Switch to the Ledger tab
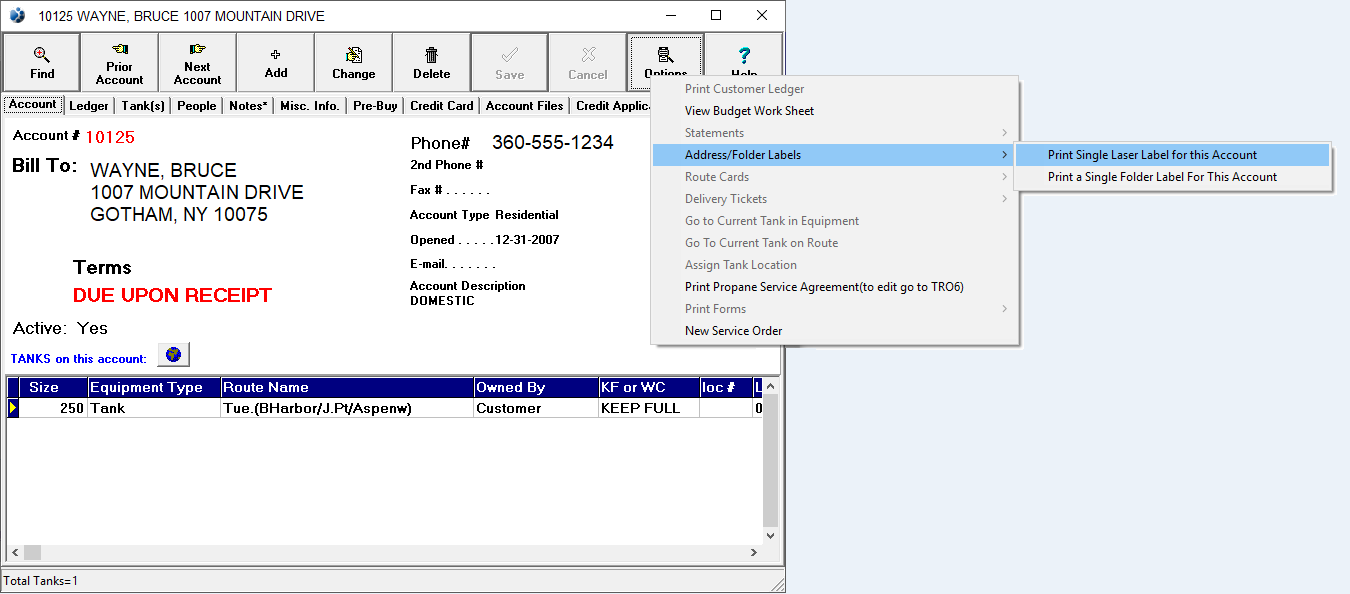 [89, 106]
